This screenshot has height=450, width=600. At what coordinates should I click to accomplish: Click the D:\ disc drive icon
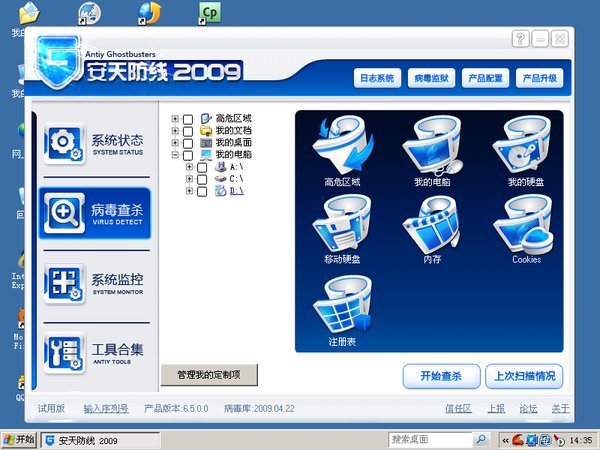[x=220, y=191]
